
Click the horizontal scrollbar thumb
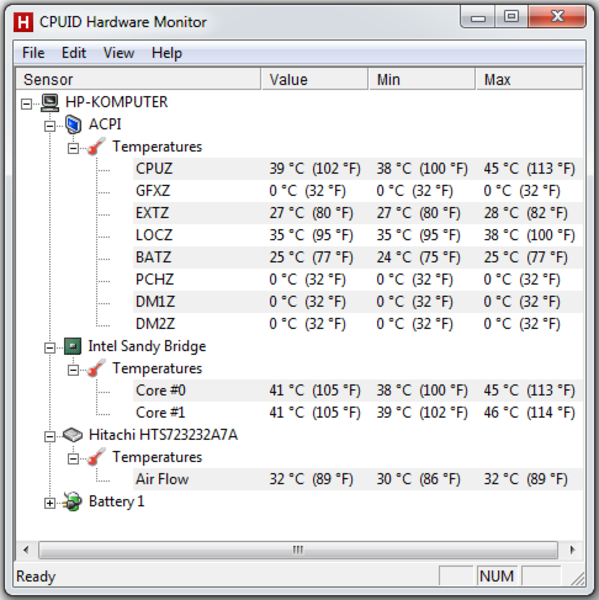tap(298, 550)
